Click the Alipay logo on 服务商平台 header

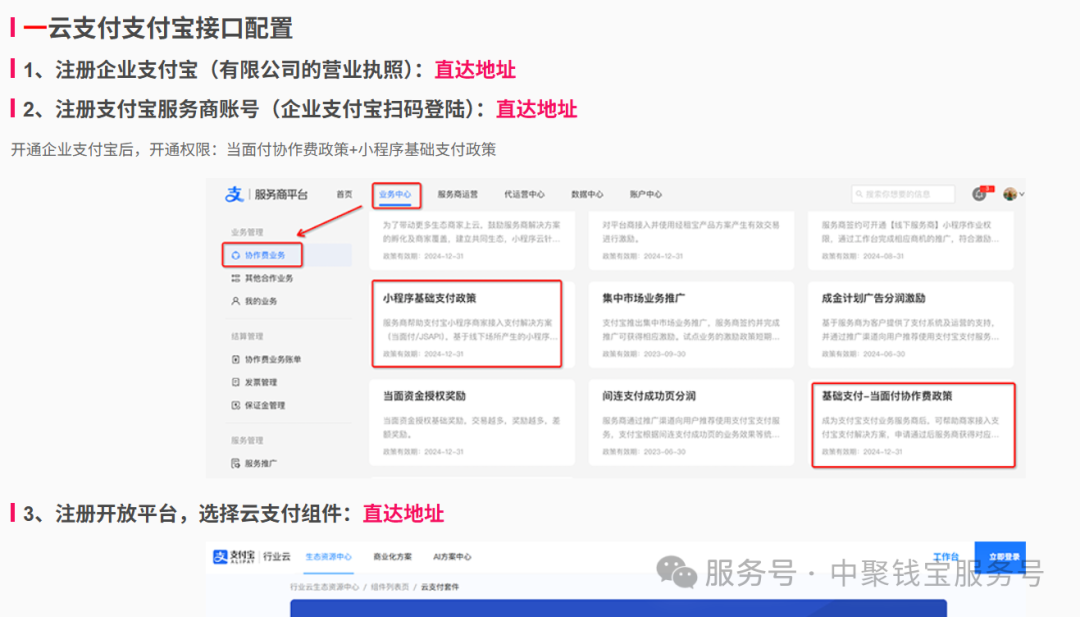[233, 195]
